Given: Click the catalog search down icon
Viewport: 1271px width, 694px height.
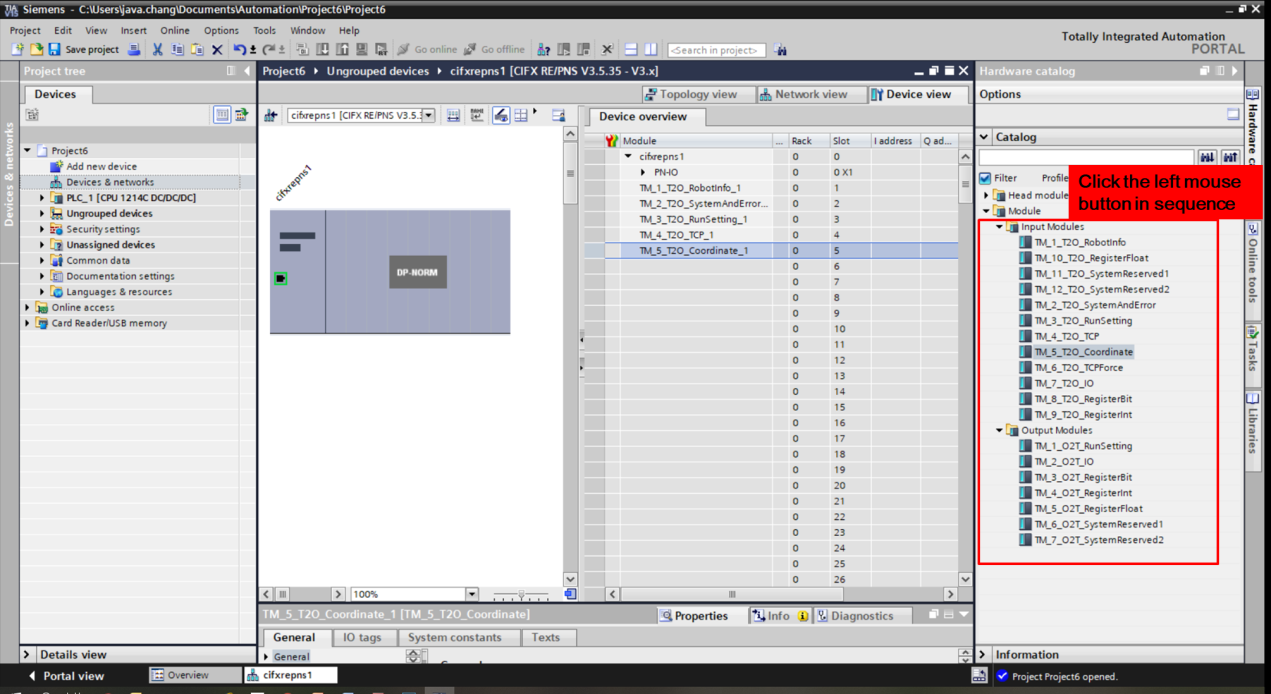Looking at the screenshot, I should [x=1207, y=157].
